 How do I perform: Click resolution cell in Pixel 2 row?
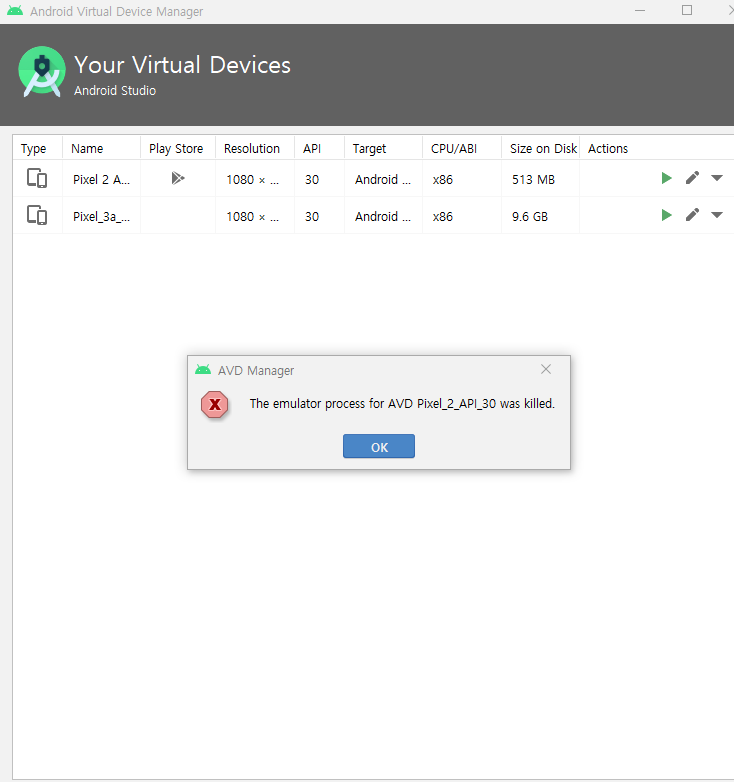coord(253,180)
